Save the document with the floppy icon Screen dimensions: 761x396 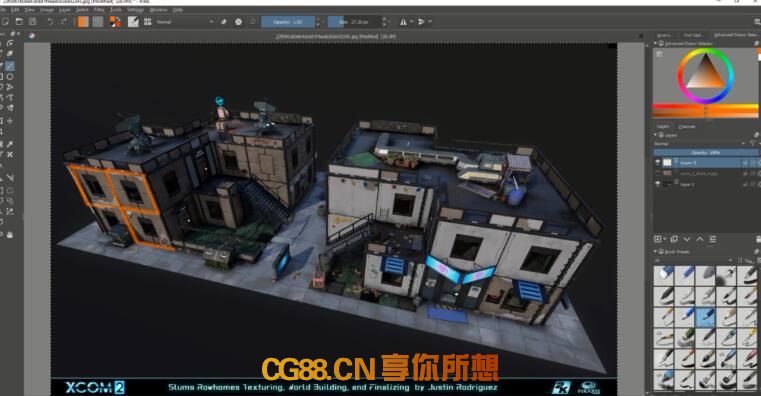33,21
